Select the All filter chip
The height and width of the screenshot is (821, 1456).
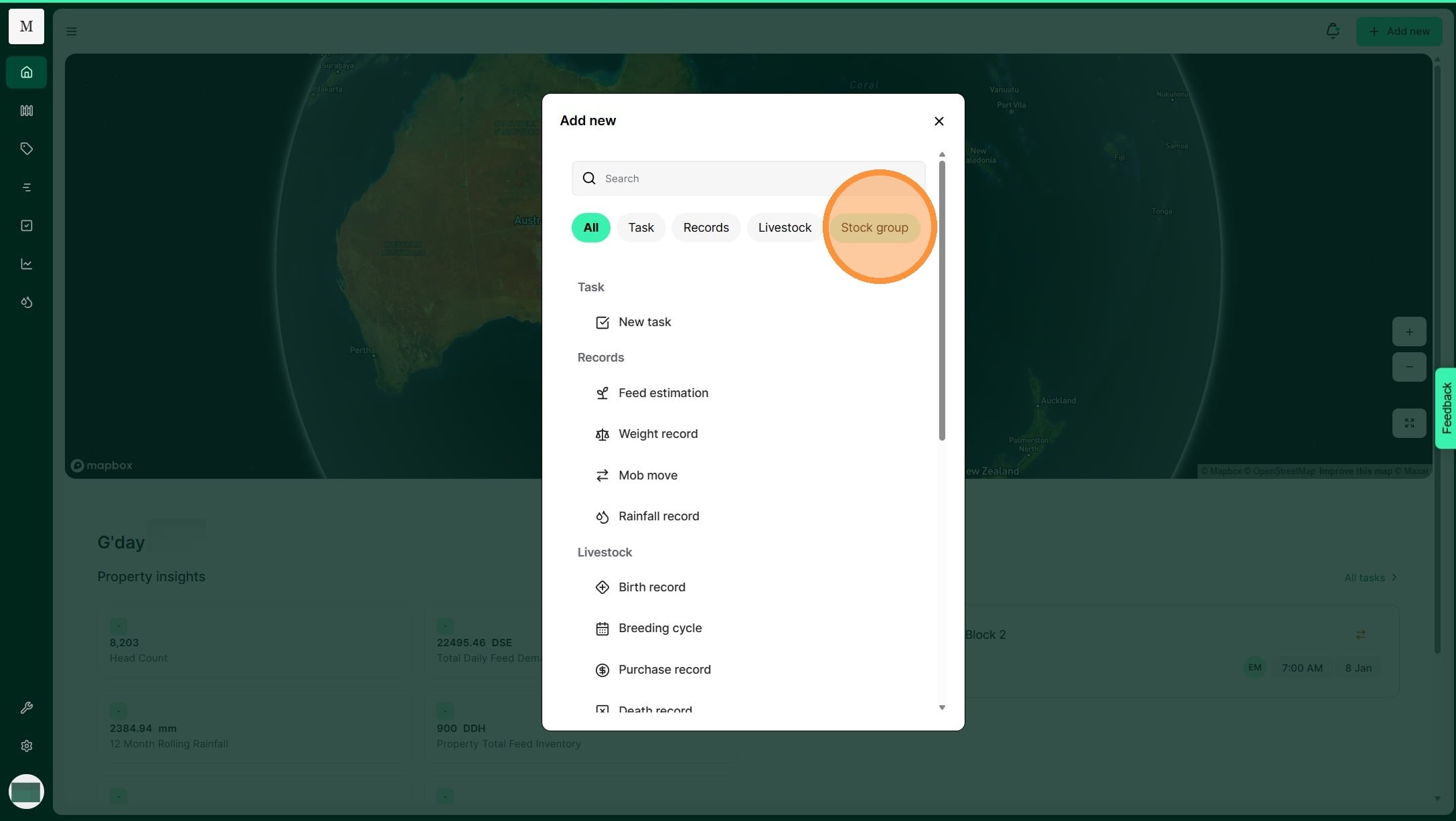pos(590,228)
